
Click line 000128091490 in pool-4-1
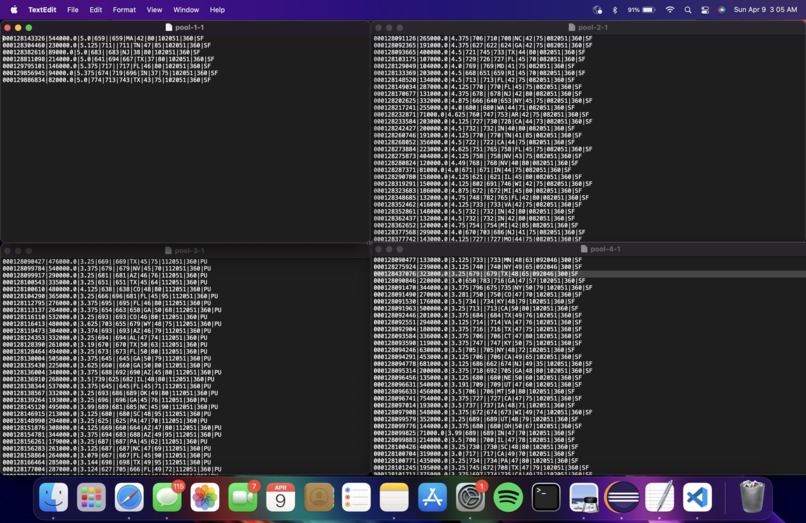478,295
